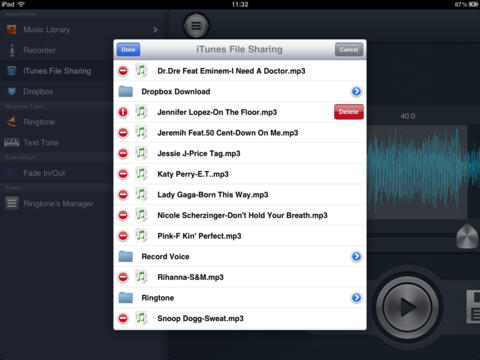Tap minus icon beside Jessie J-Price Tag

tap(123, 153)
